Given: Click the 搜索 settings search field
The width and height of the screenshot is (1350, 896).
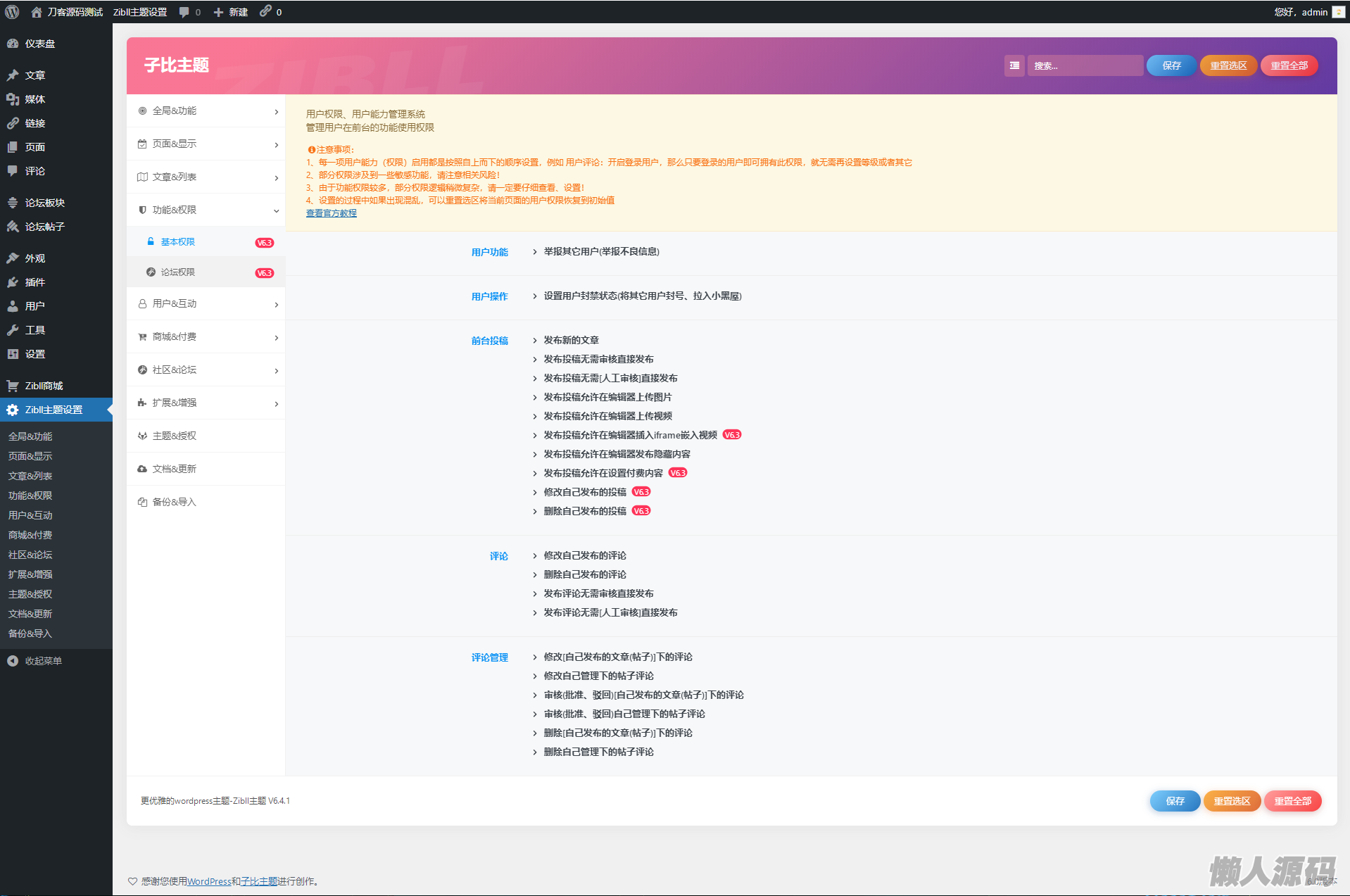Looking at the screenshot, I should 1084,65.
